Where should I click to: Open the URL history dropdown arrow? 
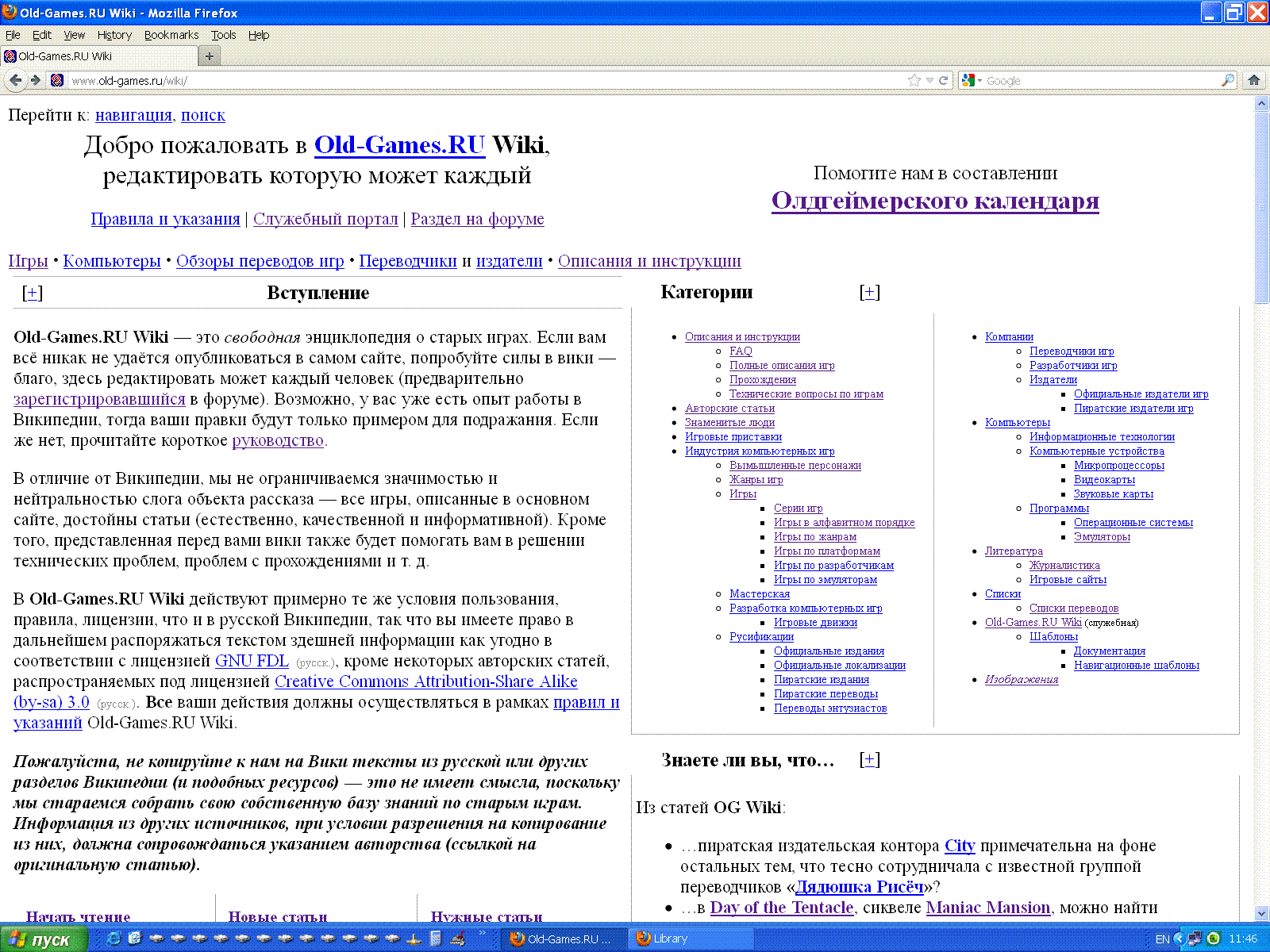click(929, 80)
